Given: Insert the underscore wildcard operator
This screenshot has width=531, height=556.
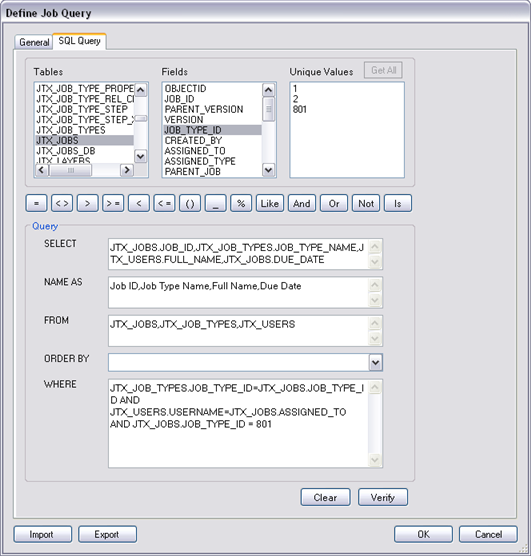Looking at the screenshot, I should point(215,204).
